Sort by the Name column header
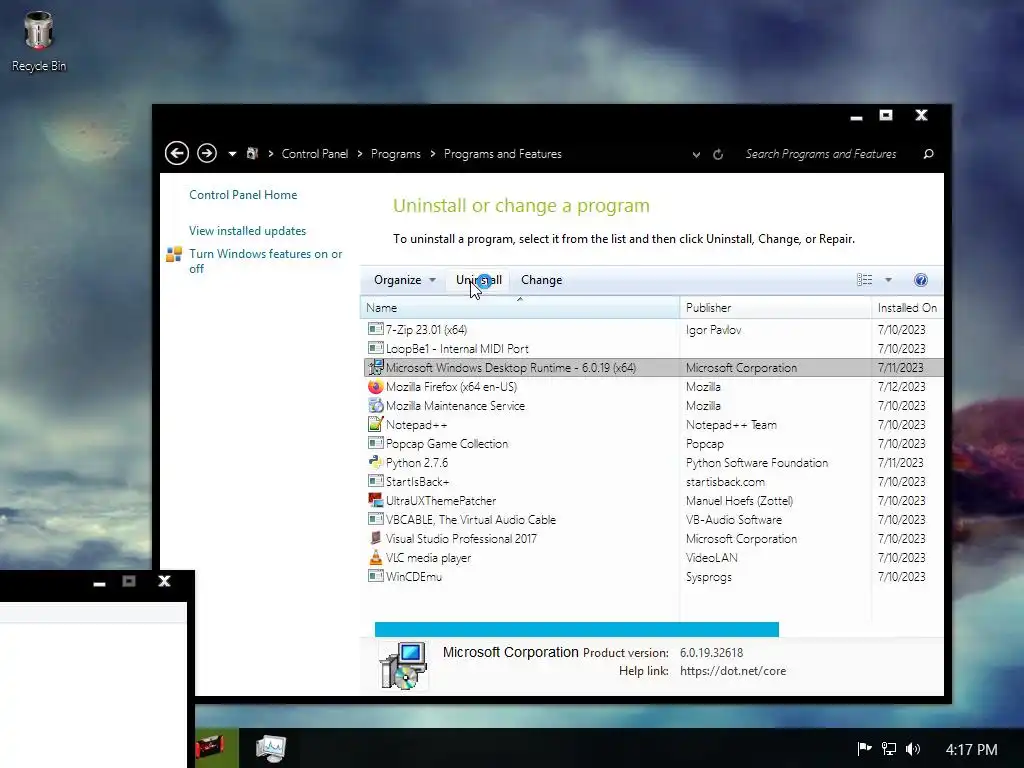The height and width of the screenshot is (768, 1024). [x=519, y=308]
